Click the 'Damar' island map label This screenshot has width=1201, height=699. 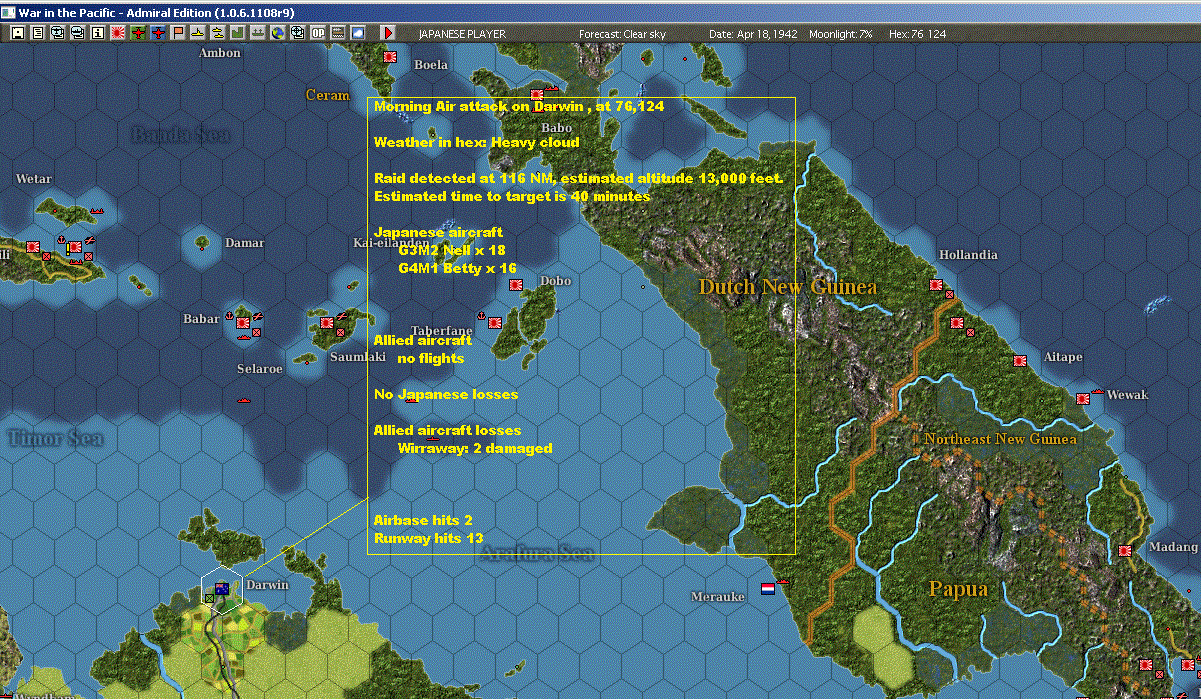click(245, 243)
